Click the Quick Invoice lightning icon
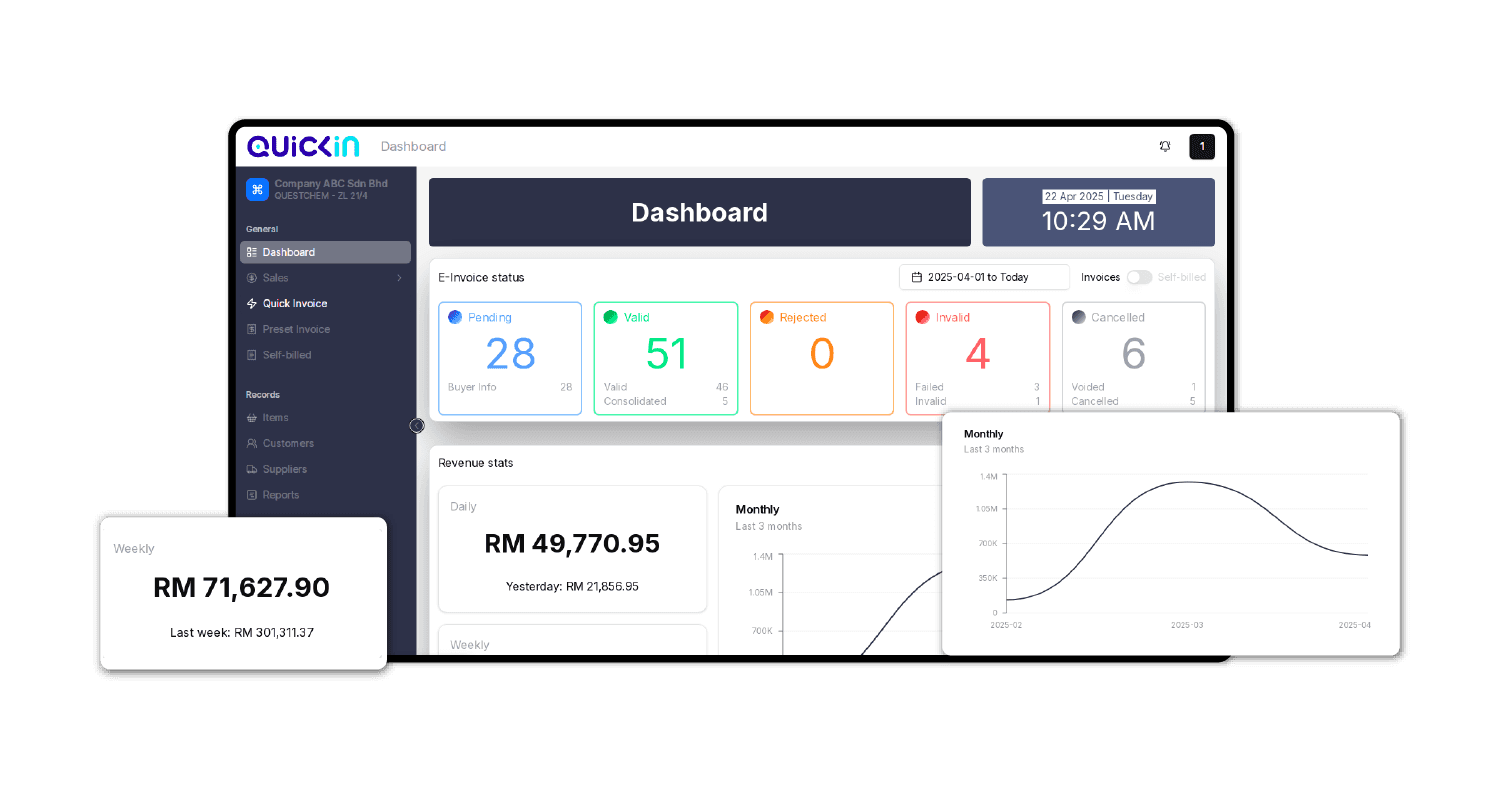 pyautogui.click(x=252, y=304)
